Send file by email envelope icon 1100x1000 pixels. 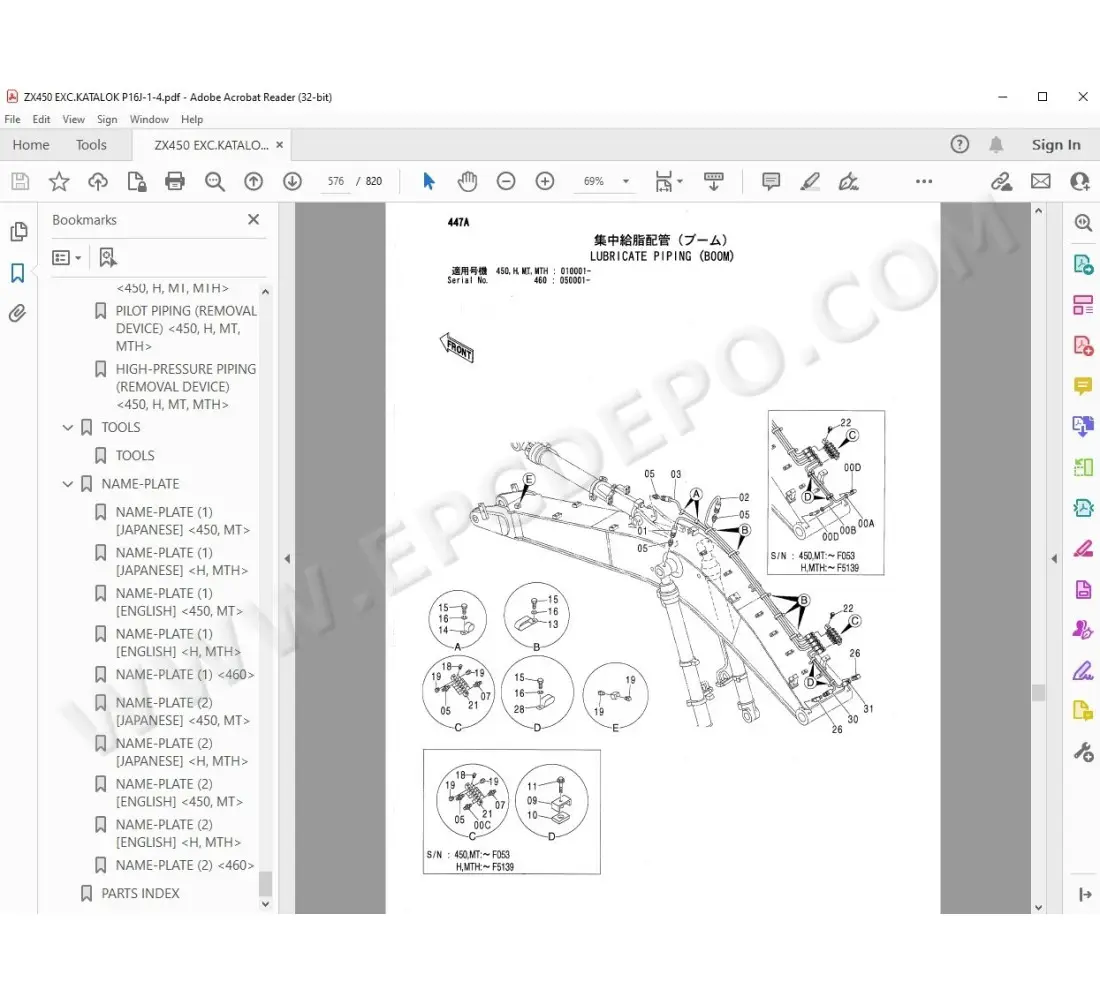pos(1041,182)
